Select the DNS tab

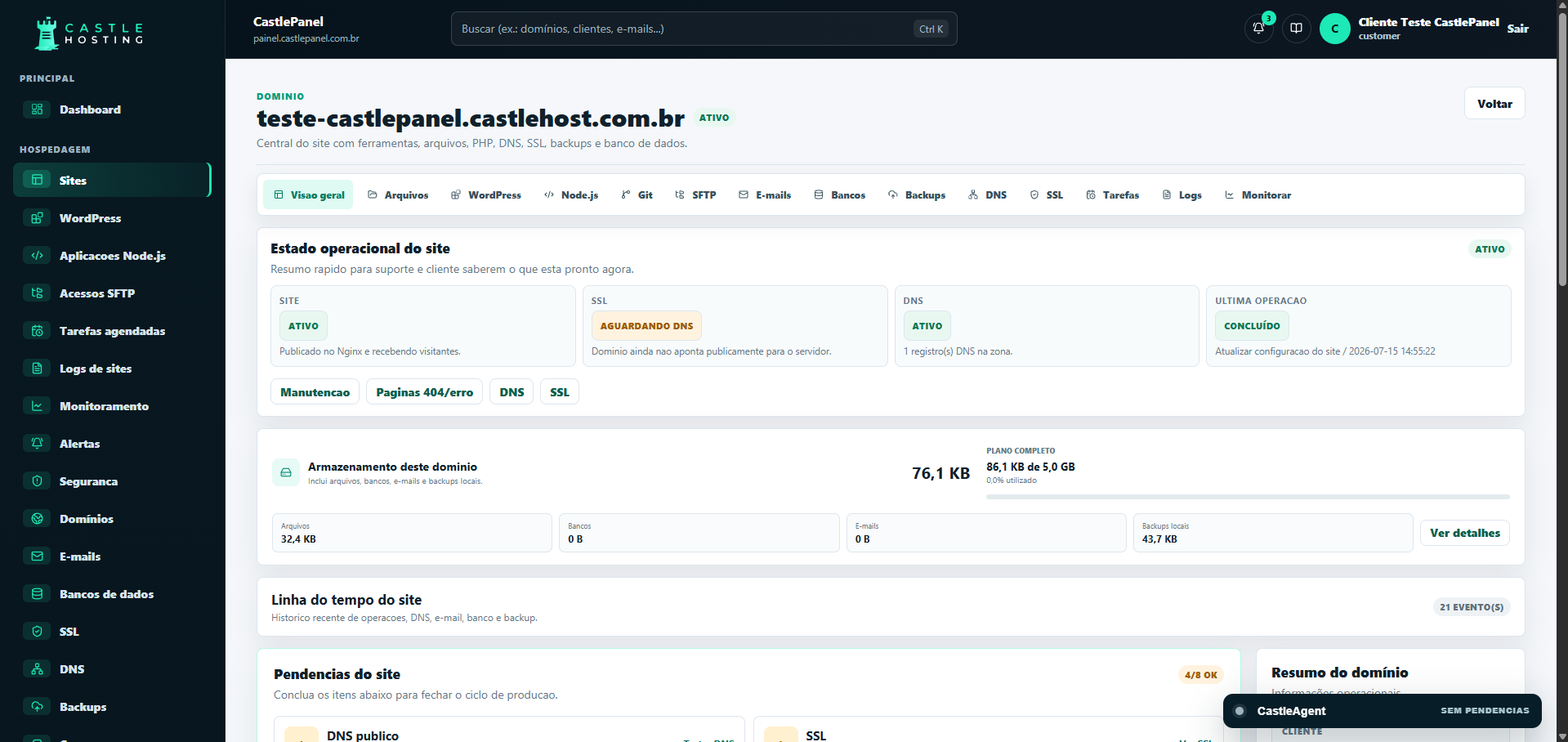(x=987, y=194)
